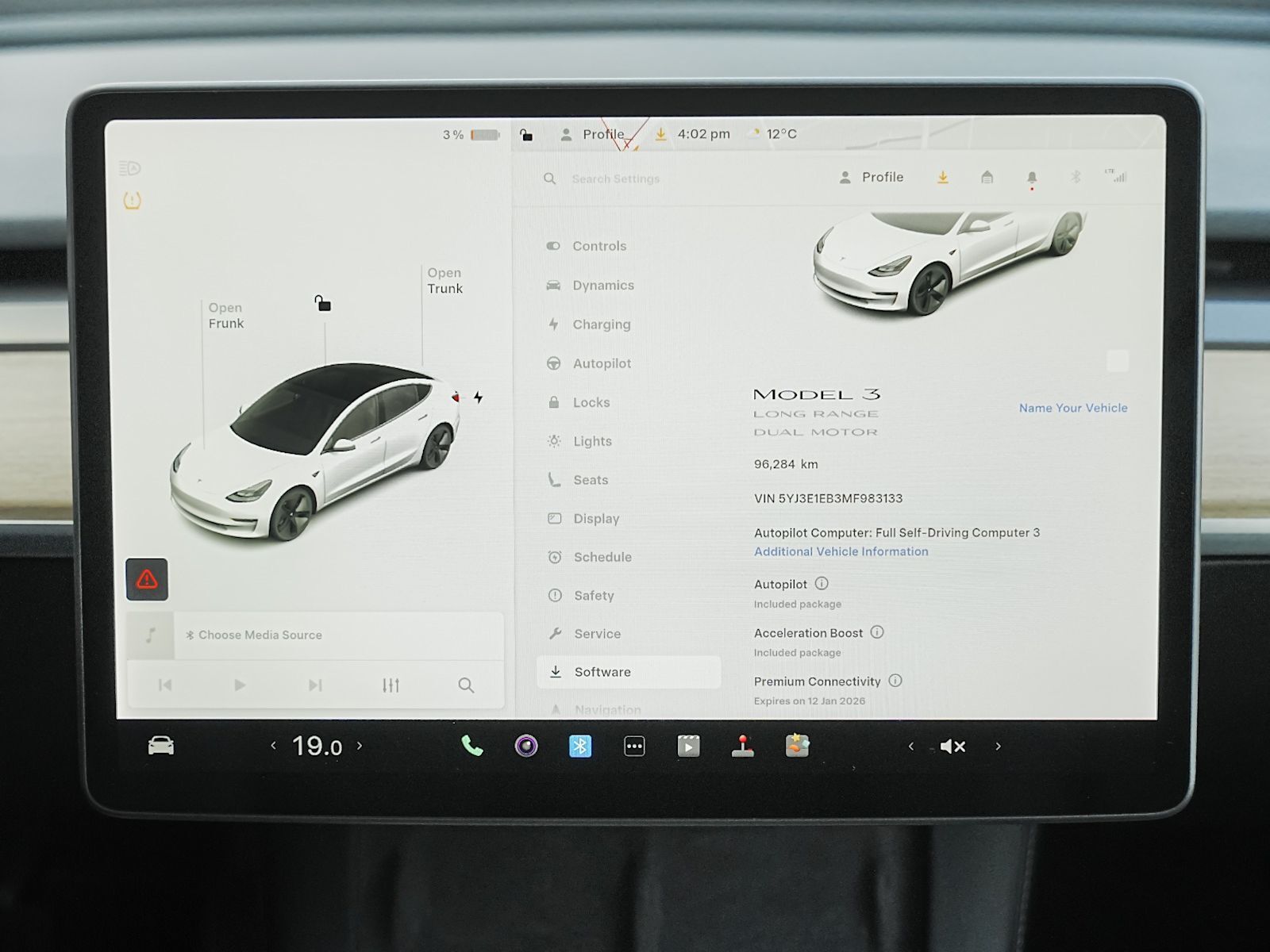
Task: Open the Toybox app
Action: pyautogui.click(x=797, y=746)
